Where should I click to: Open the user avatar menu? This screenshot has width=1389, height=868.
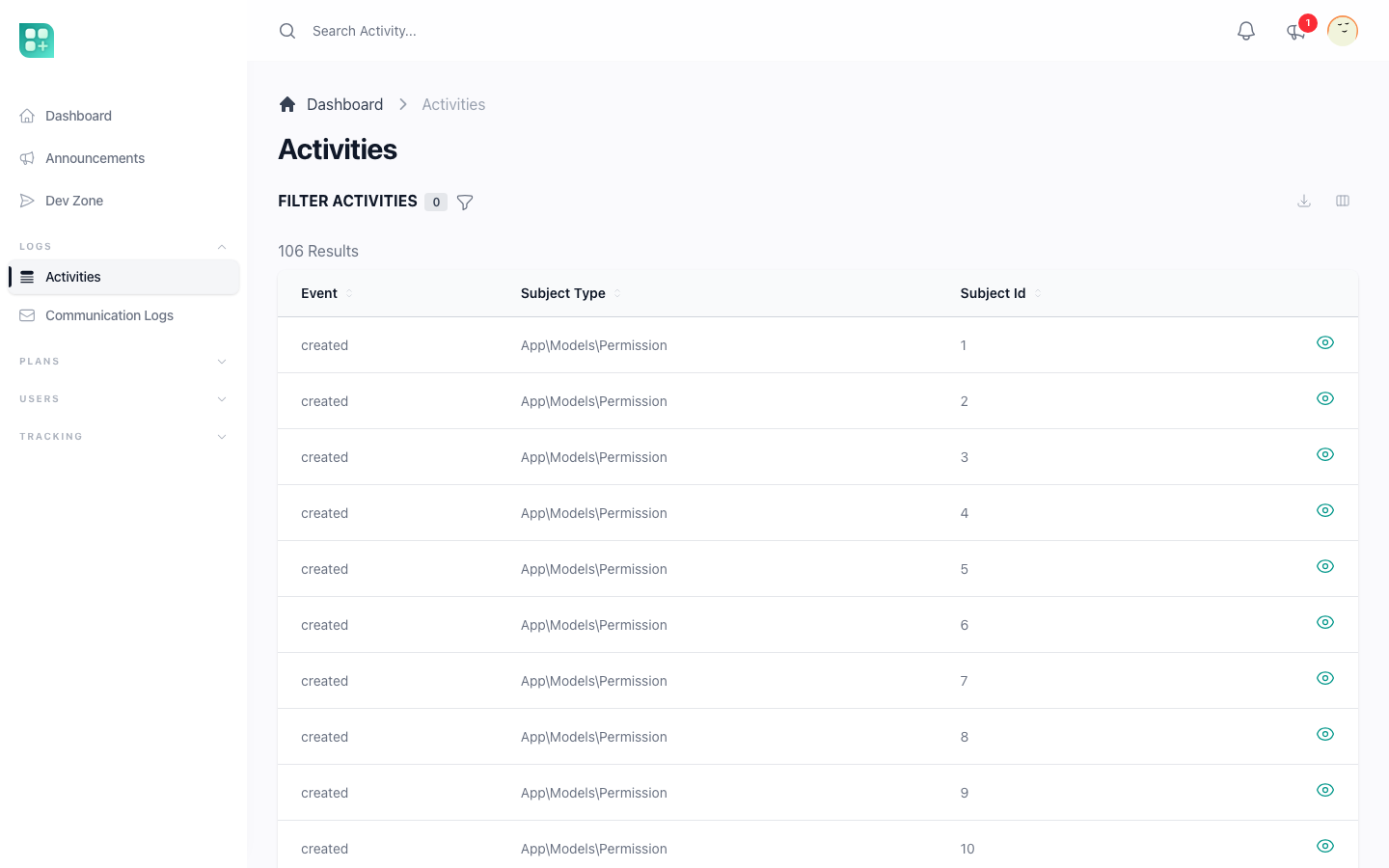(1343, 31)
